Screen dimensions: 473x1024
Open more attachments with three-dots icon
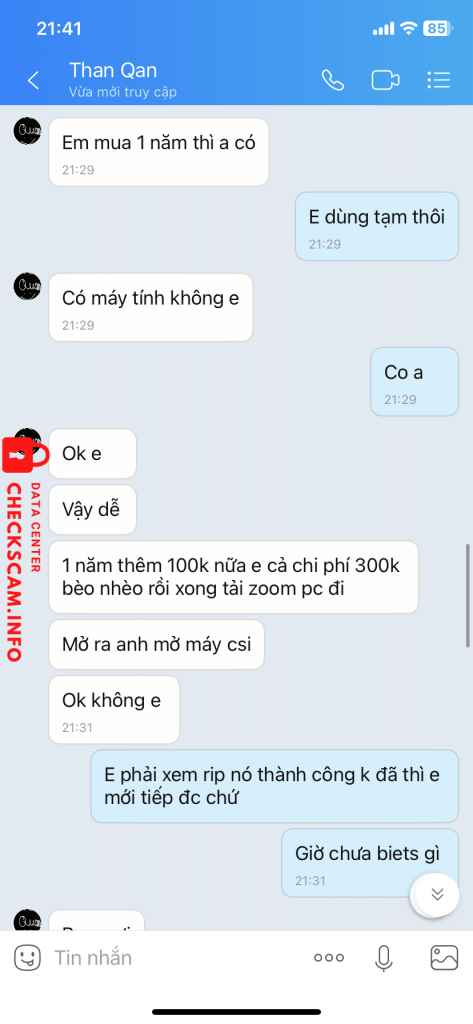(329, 957)
